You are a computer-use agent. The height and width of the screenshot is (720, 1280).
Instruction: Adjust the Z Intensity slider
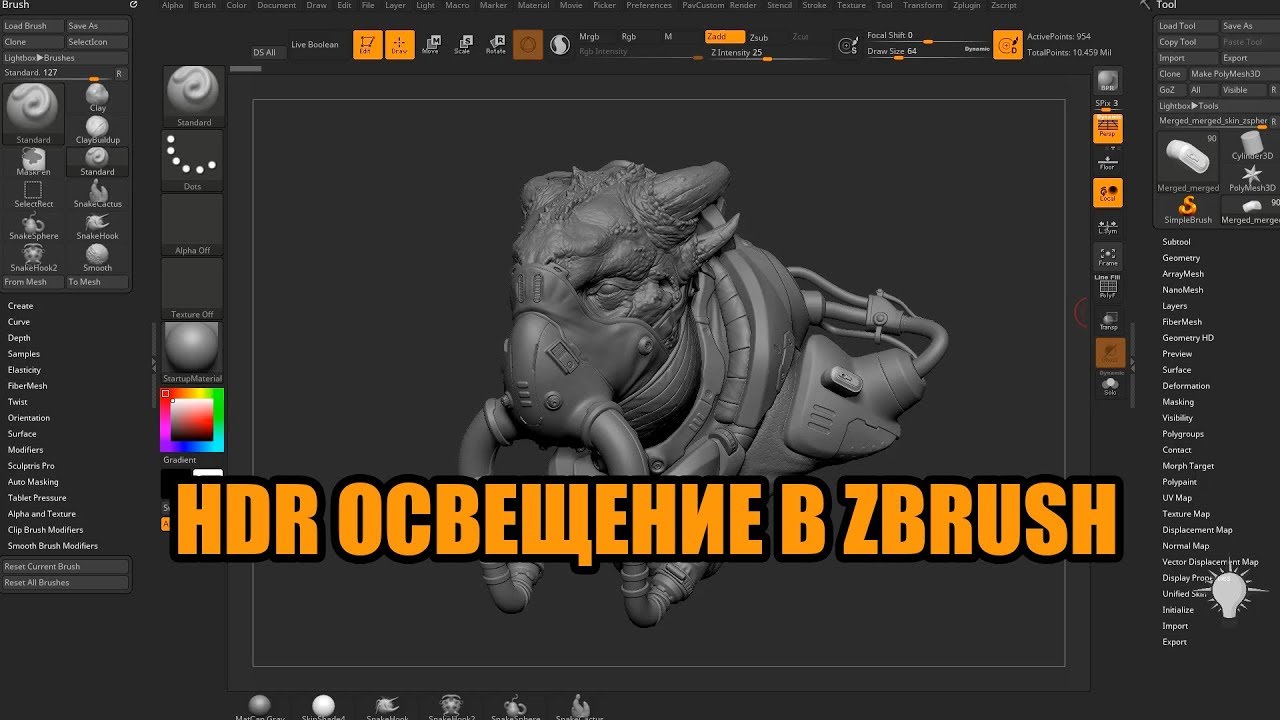point(767,54)
